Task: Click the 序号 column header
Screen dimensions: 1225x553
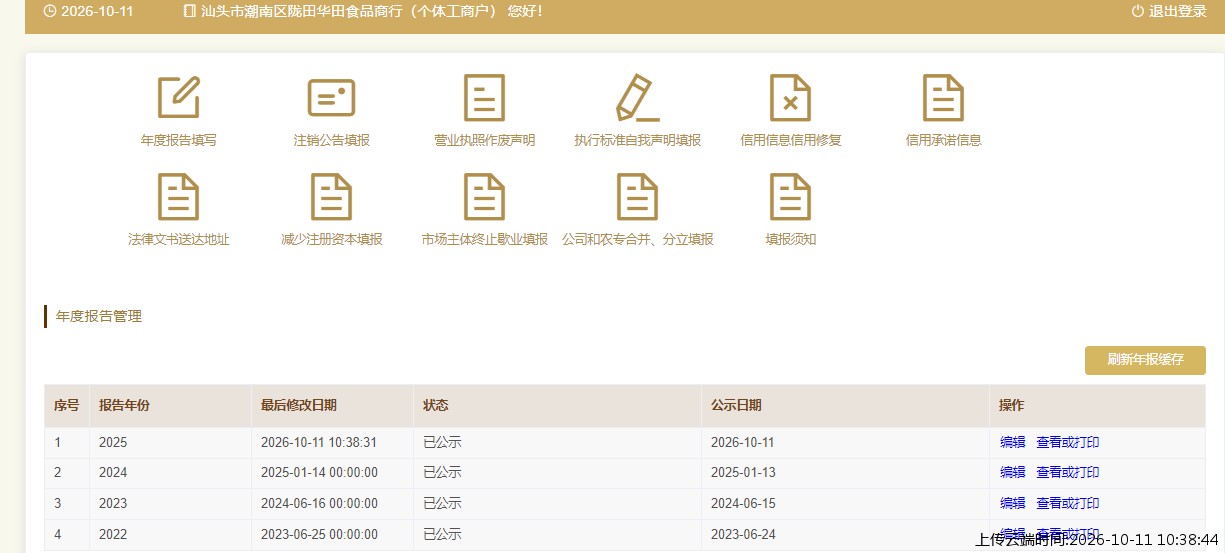Action: [x=66, y=405]
